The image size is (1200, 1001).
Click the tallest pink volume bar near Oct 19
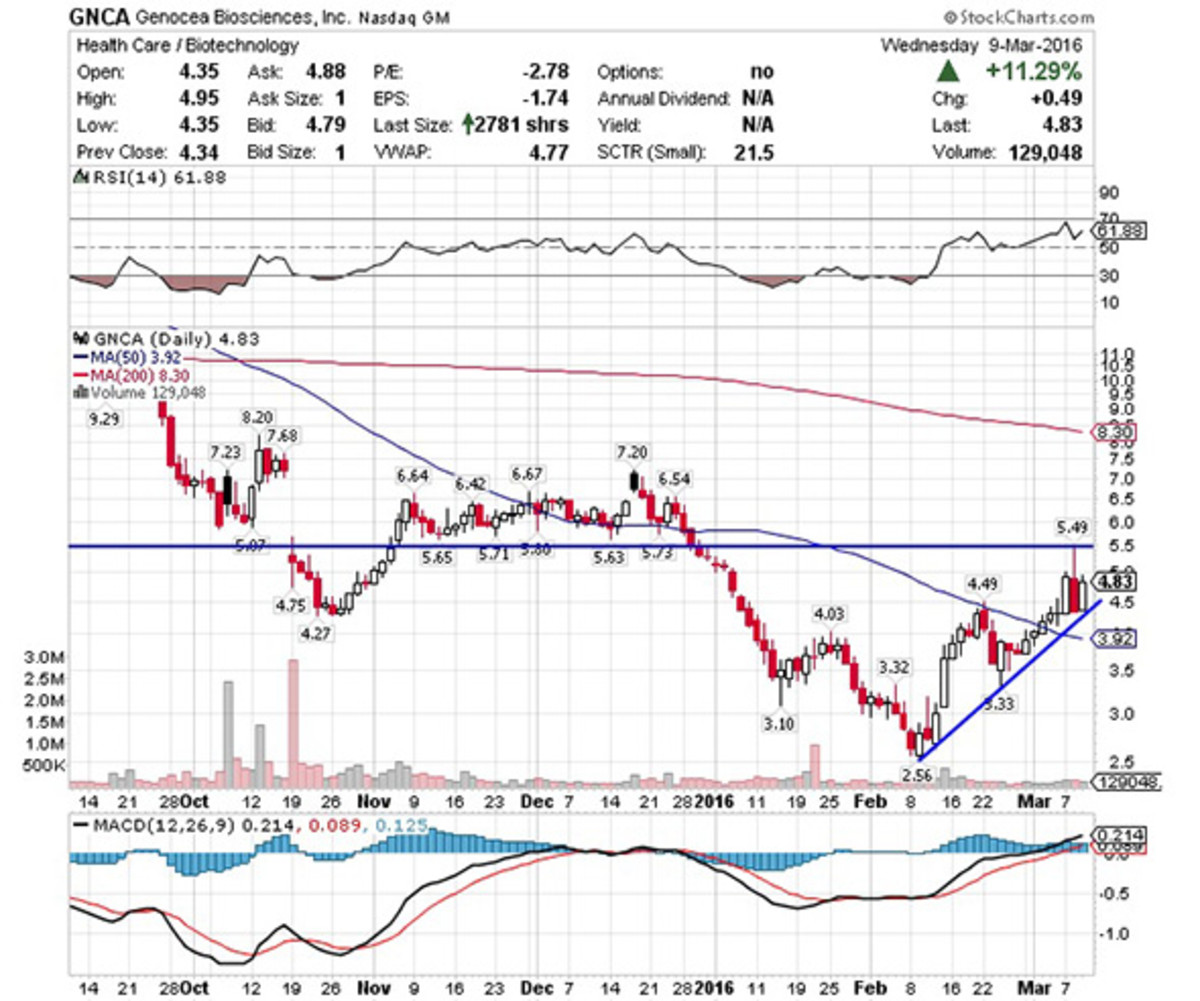[293, 724]
